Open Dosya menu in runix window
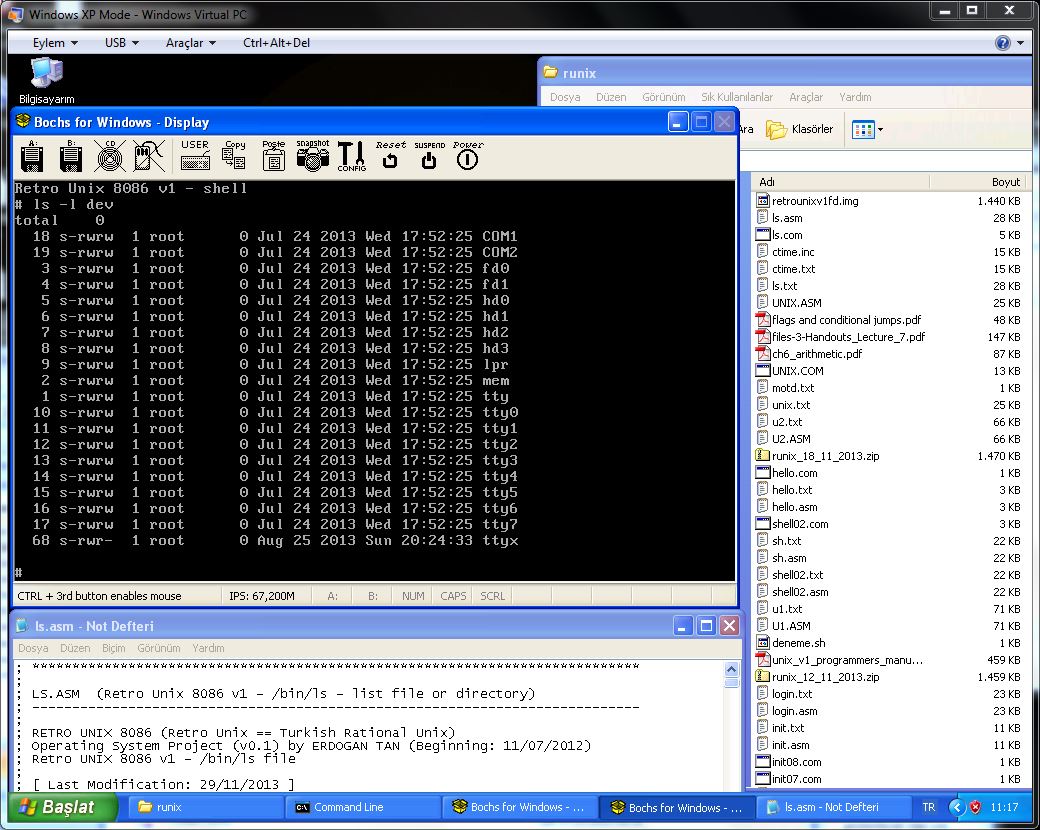 (565, 97)
